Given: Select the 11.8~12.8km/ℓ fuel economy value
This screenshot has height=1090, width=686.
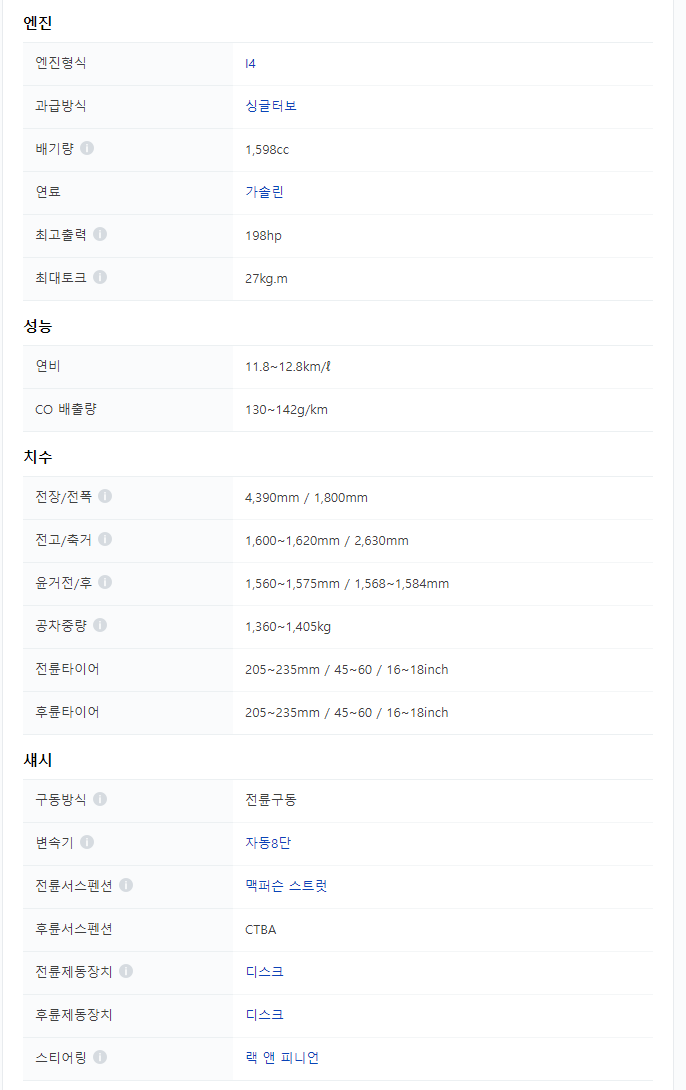Looking at the screenshot, I should pyautogui.click(x=288, y=366).
